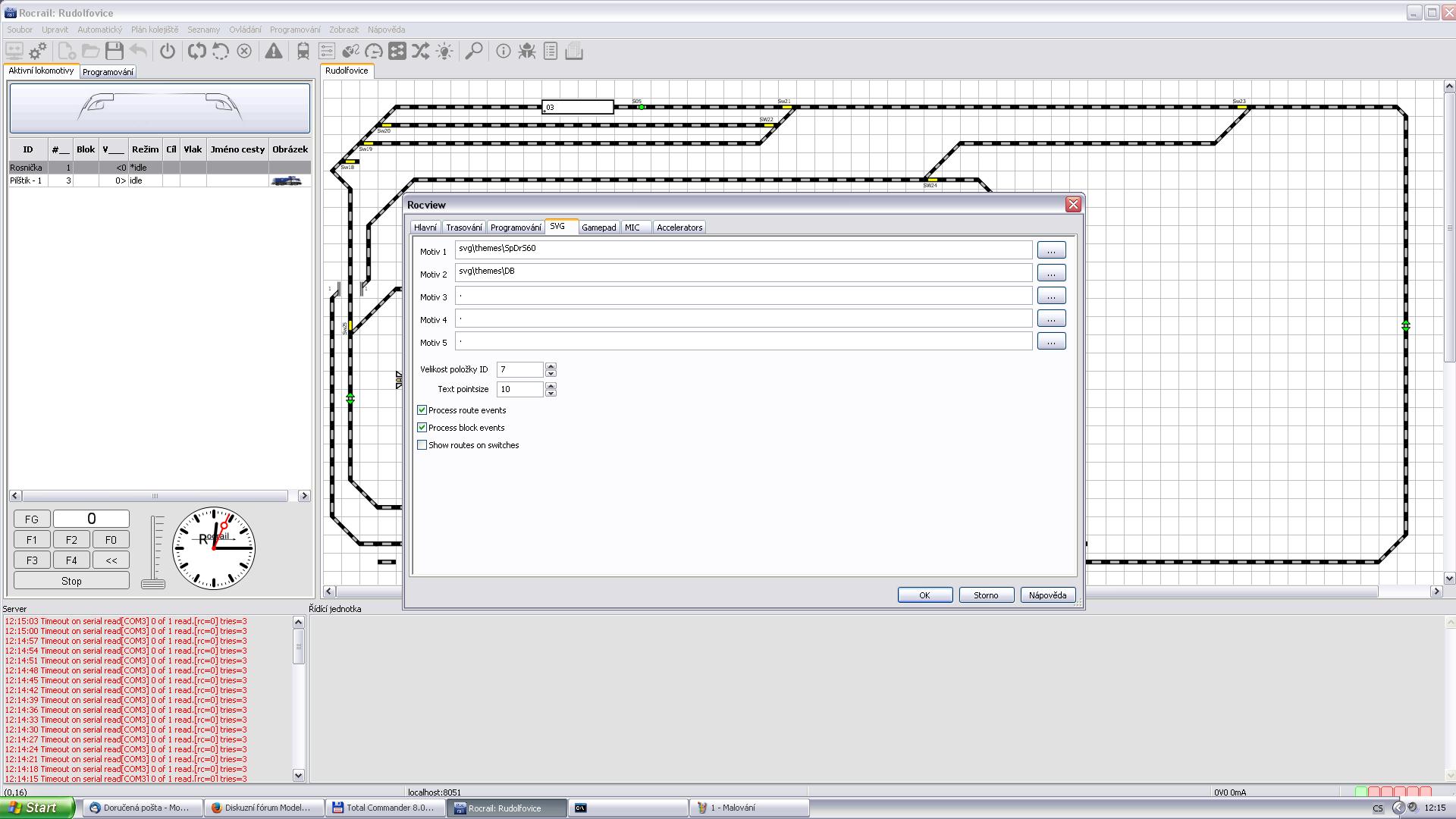Click the locomotive speed slider handle
This screenshot has height=819, width=1456.
153,584
